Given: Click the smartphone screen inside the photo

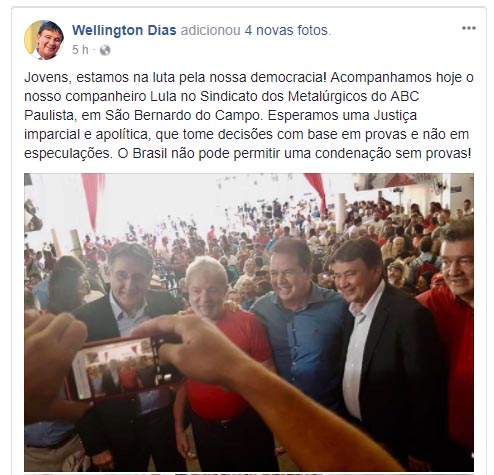Looking at the screenshot, I should (117, 367).
